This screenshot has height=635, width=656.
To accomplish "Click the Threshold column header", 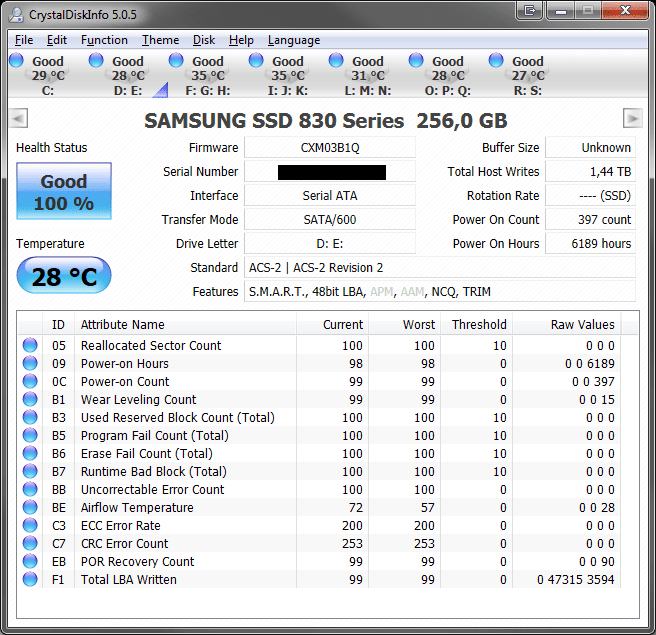I will coord(477,325).
